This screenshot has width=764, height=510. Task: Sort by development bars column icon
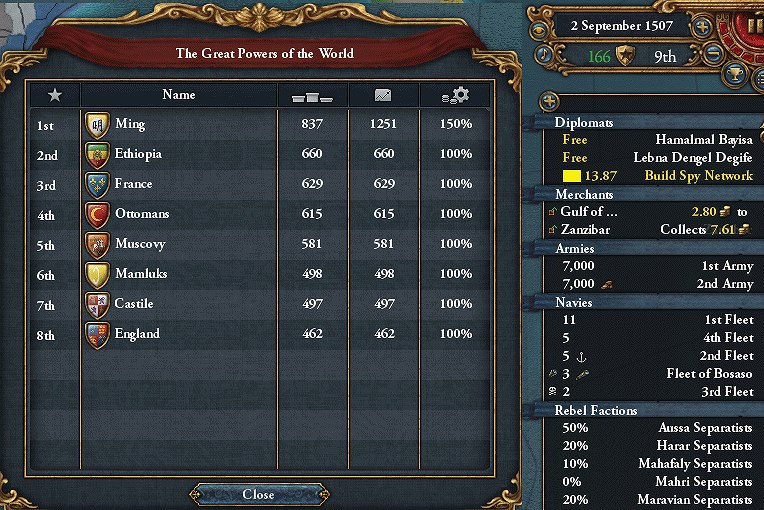click(x=312, y=96)
